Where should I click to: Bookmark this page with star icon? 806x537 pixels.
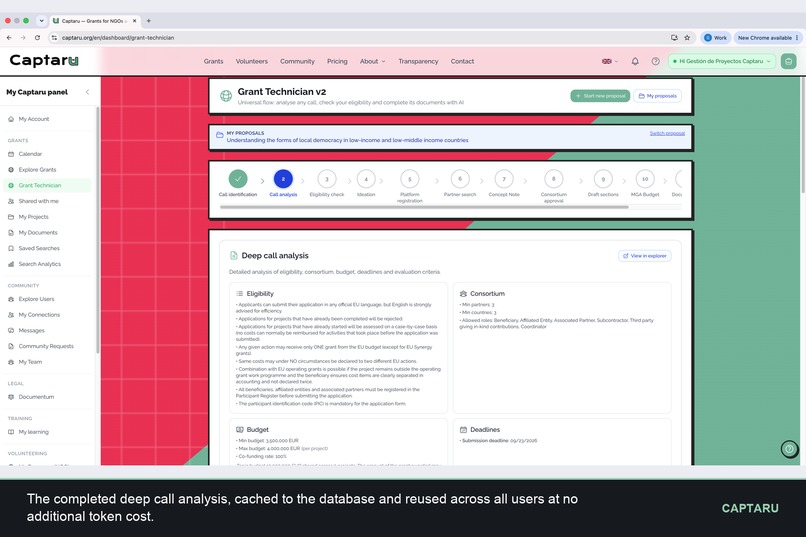tap(687, 38)
